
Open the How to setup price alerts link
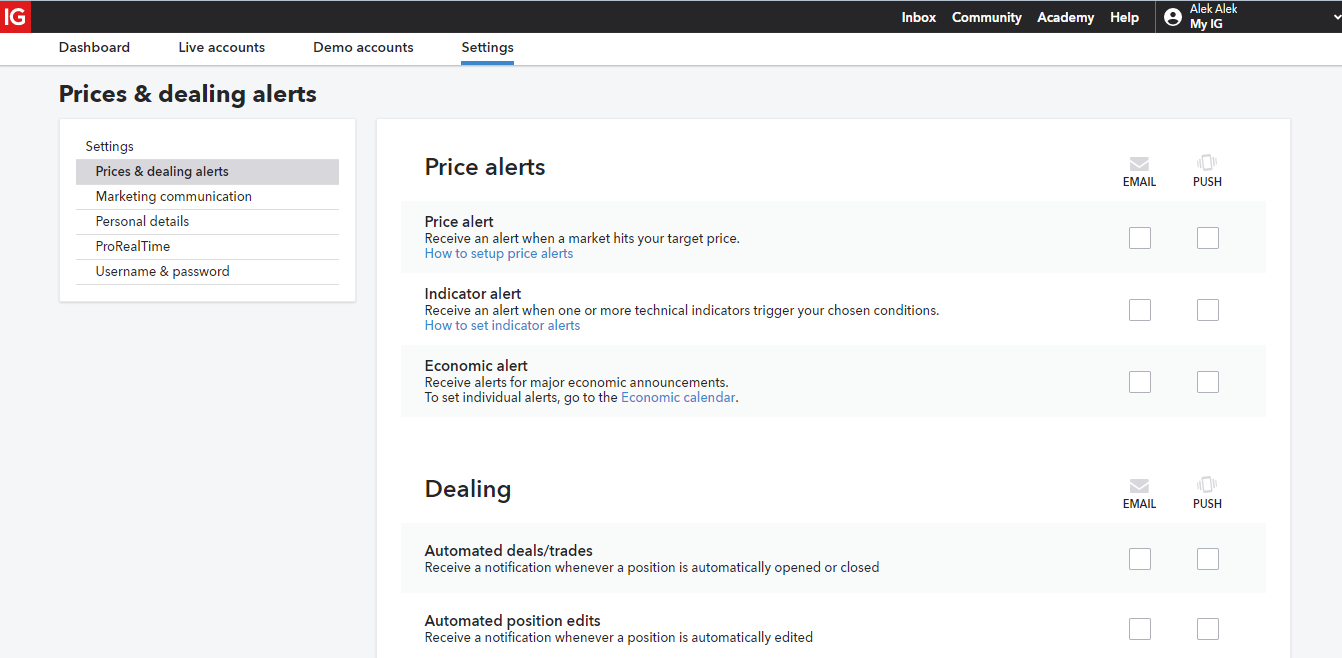click(x=499, y=254)
